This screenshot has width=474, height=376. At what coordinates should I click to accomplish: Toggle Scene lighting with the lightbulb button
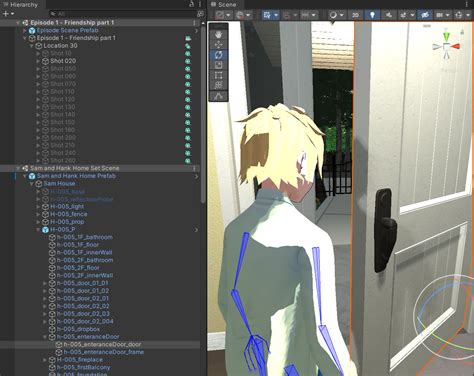tap(372, 15)
